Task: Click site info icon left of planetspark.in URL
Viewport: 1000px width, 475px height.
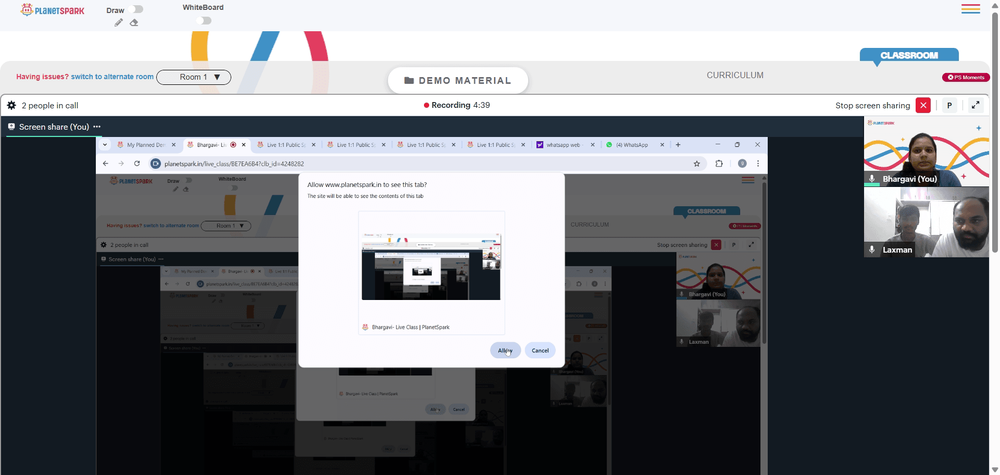Action: (155, 164)
